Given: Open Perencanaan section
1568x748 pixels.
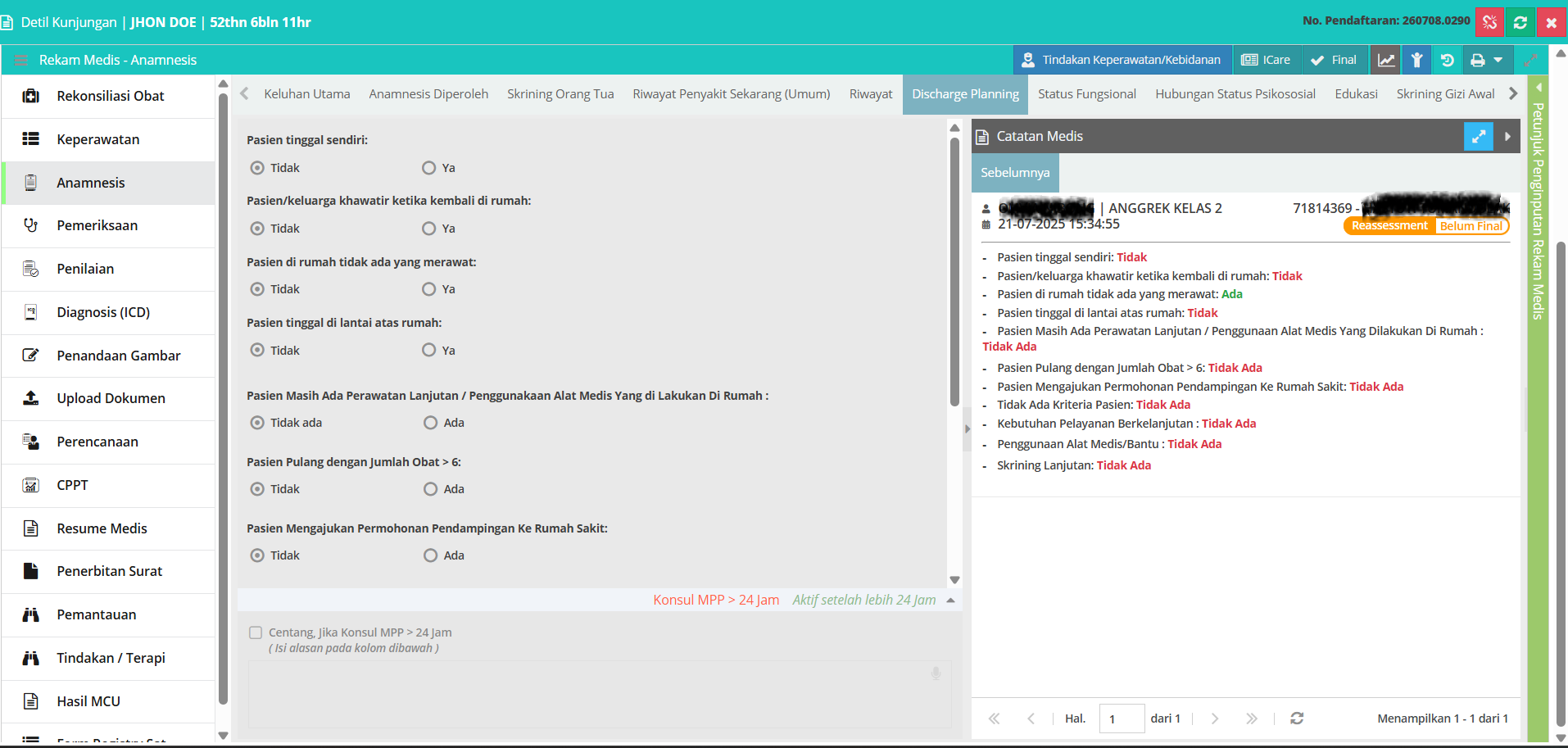Looking at the screenshot, I should [108, 442].
